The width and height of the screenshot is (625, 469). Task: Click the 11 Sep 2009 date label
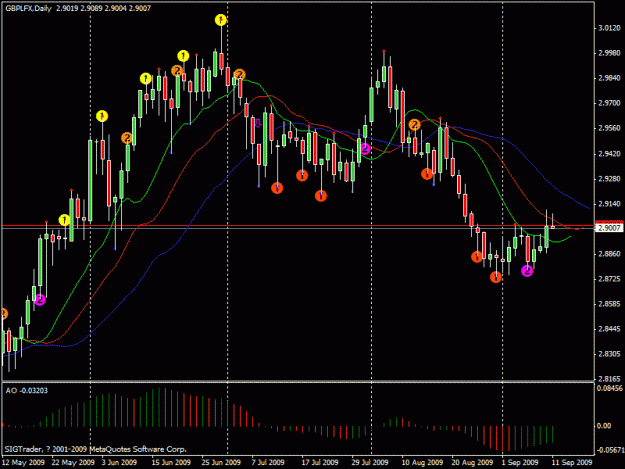tap(572, 462)
